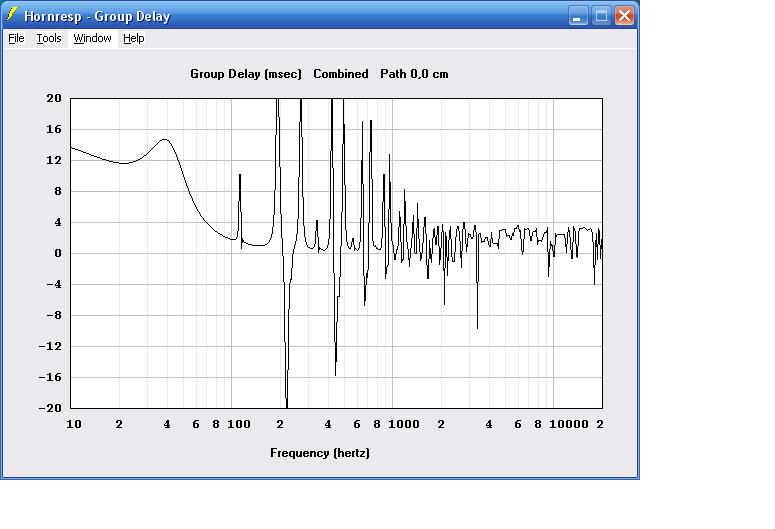
Task: Click the 'Combined' label above chart
Action: point(341,74)
